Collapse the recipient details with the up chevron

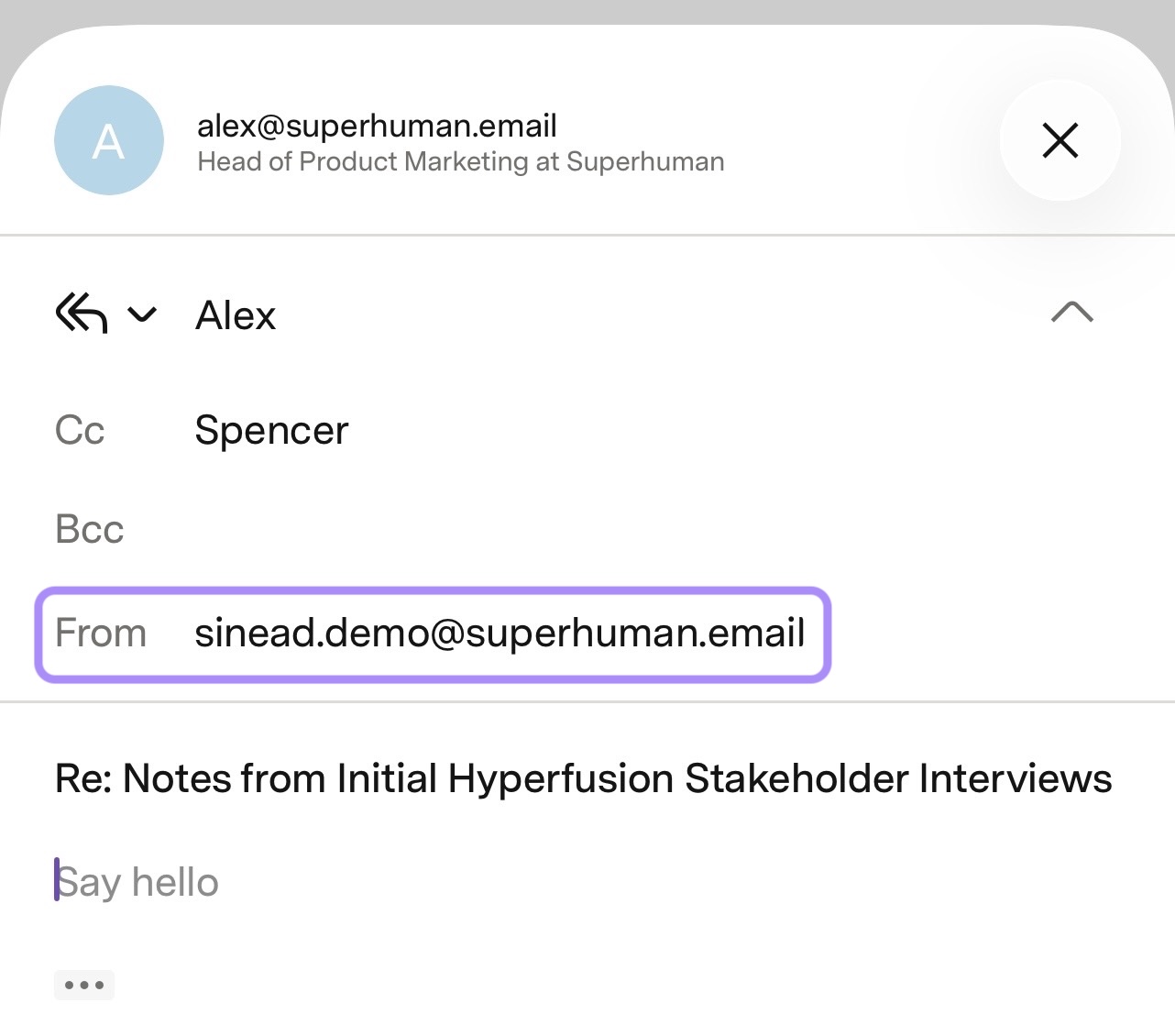[1072, 313]
